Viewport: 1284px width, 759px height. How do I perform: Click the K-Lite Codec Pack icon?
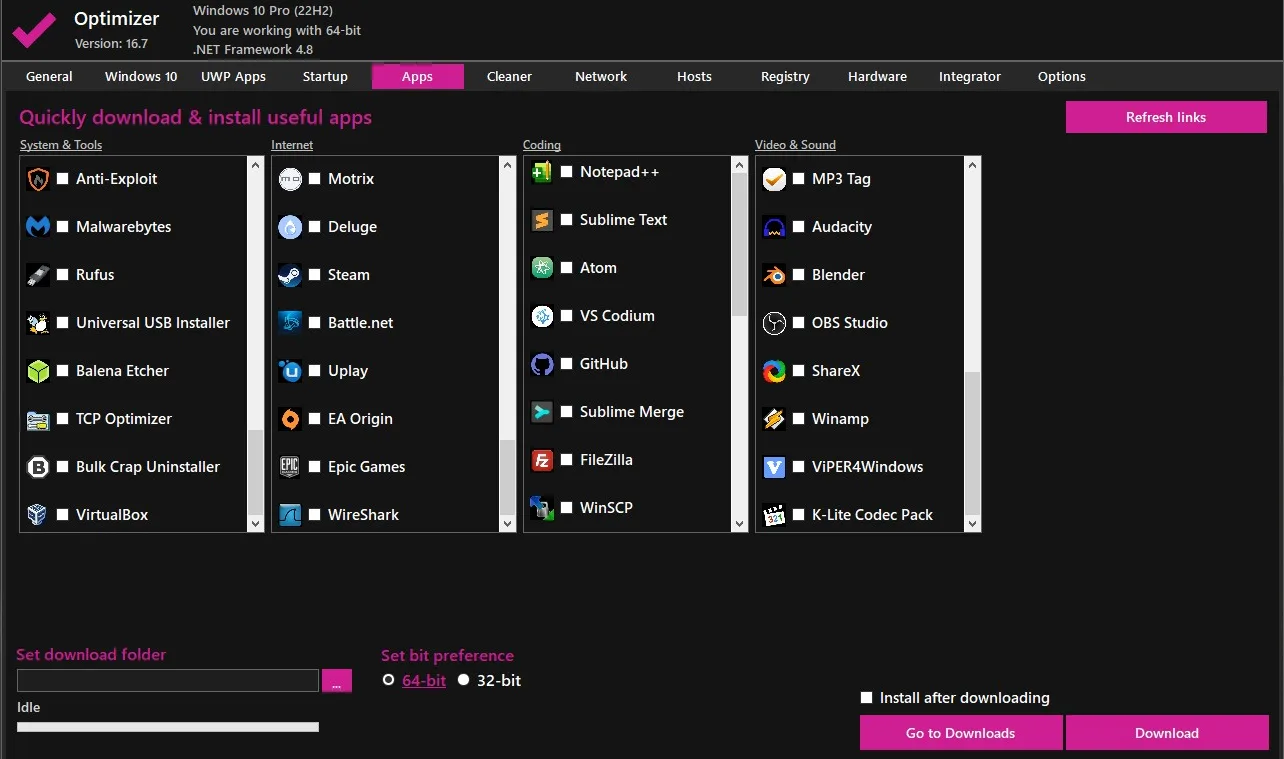point(774,515)
